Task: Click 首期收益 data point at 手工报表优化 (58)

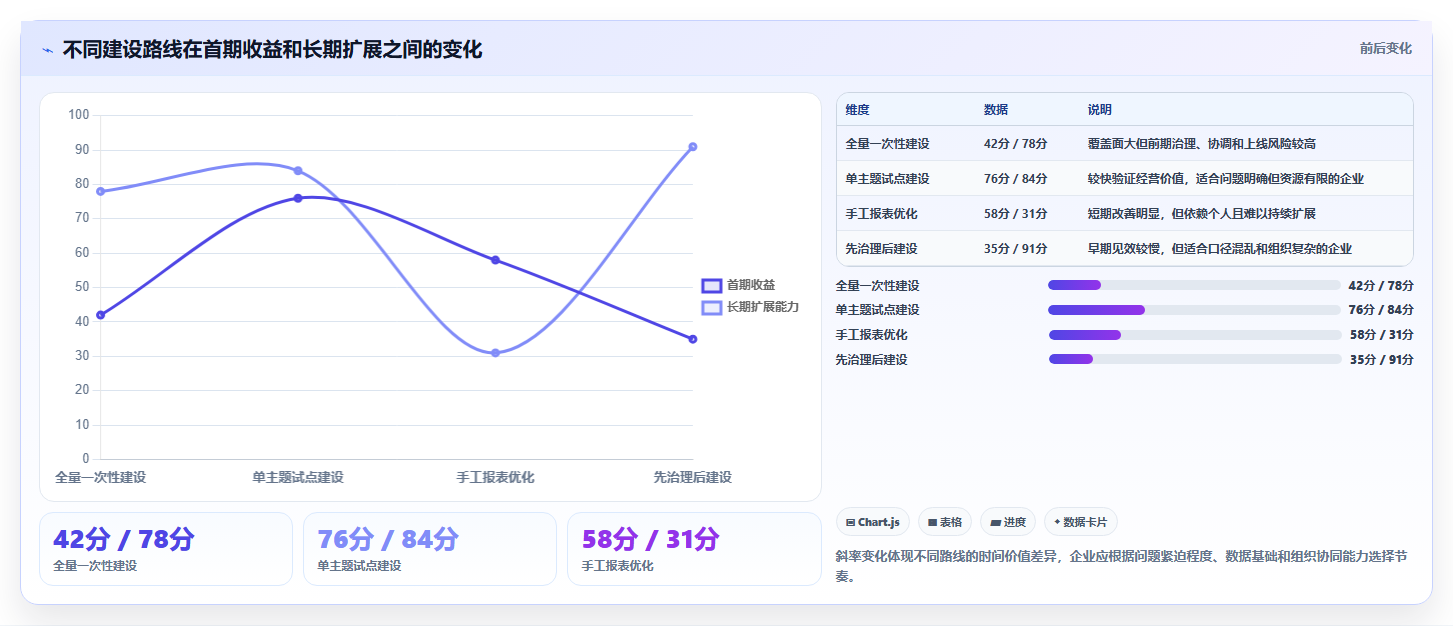Action: click(x=495, y=260)
